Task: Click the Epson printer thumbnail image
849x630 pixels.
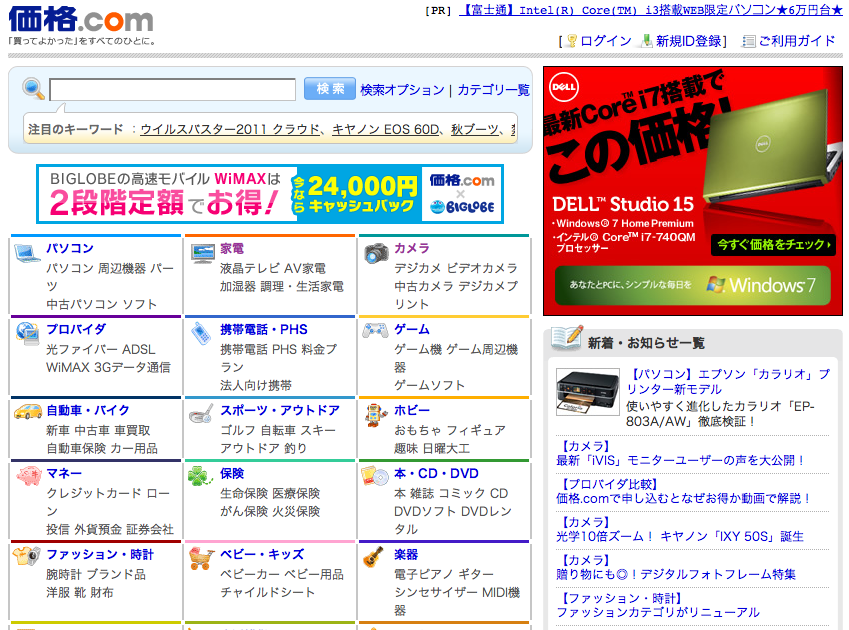Action: pos(588,392)
